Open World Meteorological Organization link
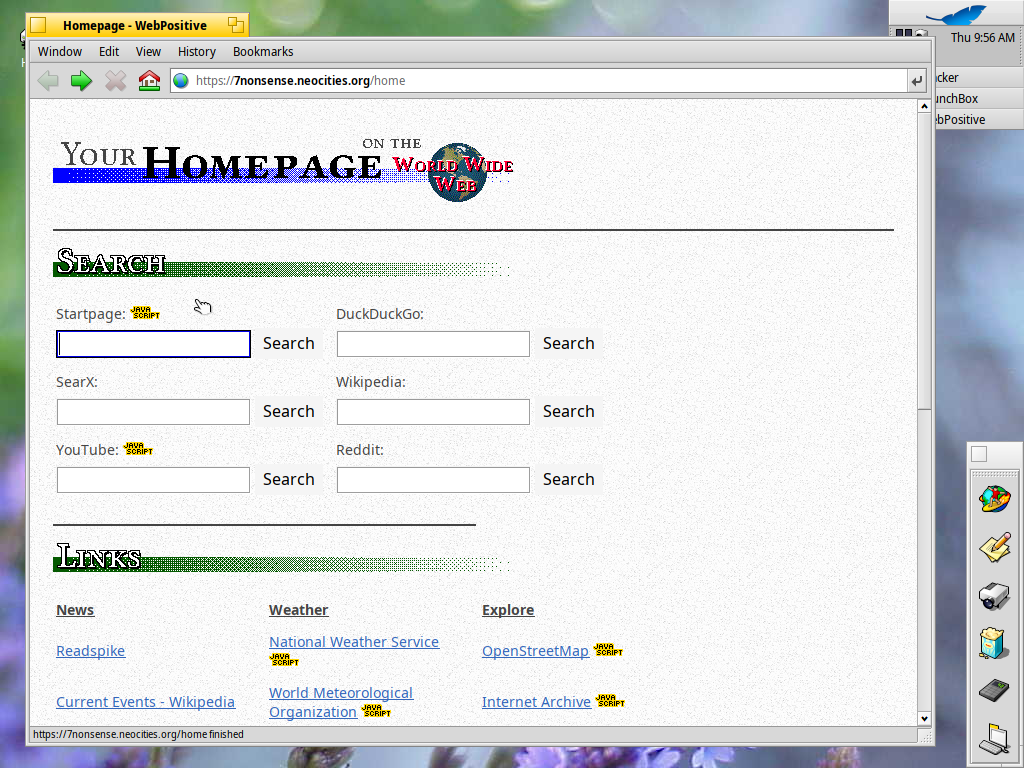 click(x=341, y=703)
